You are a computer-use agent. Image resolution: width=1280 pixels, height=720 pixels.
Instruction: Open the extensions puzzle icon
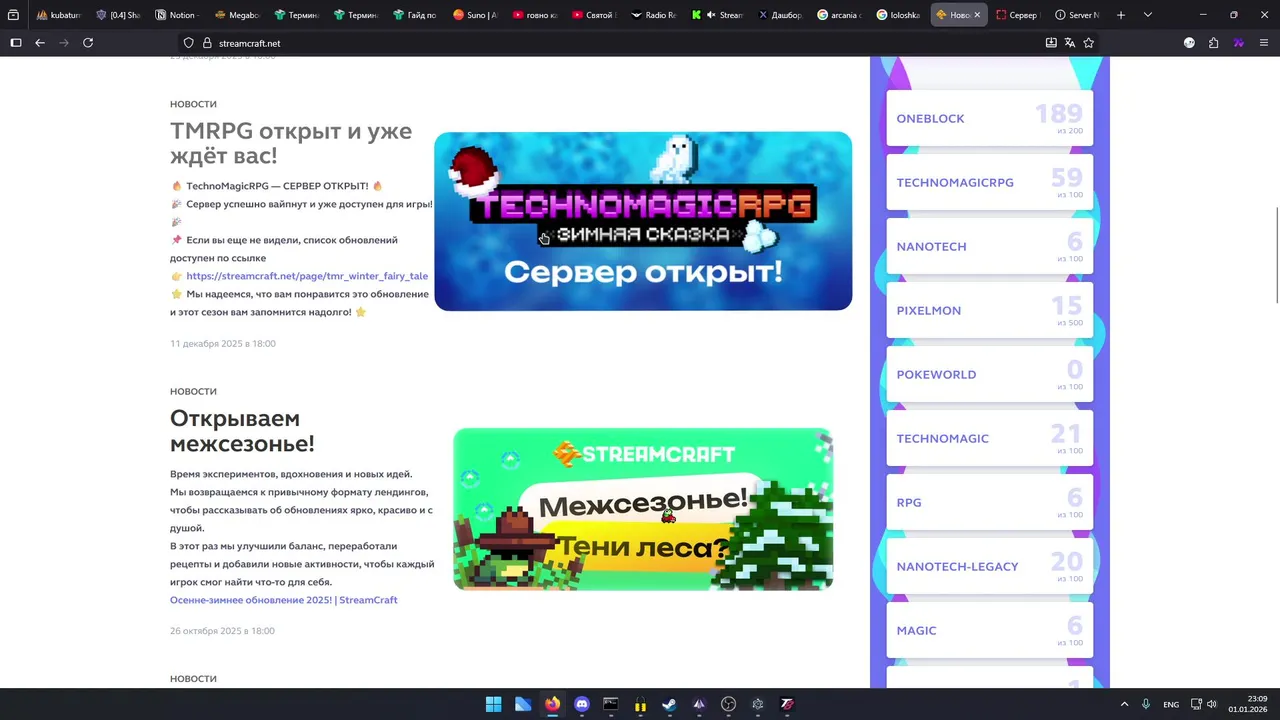tap(1213, 43)
